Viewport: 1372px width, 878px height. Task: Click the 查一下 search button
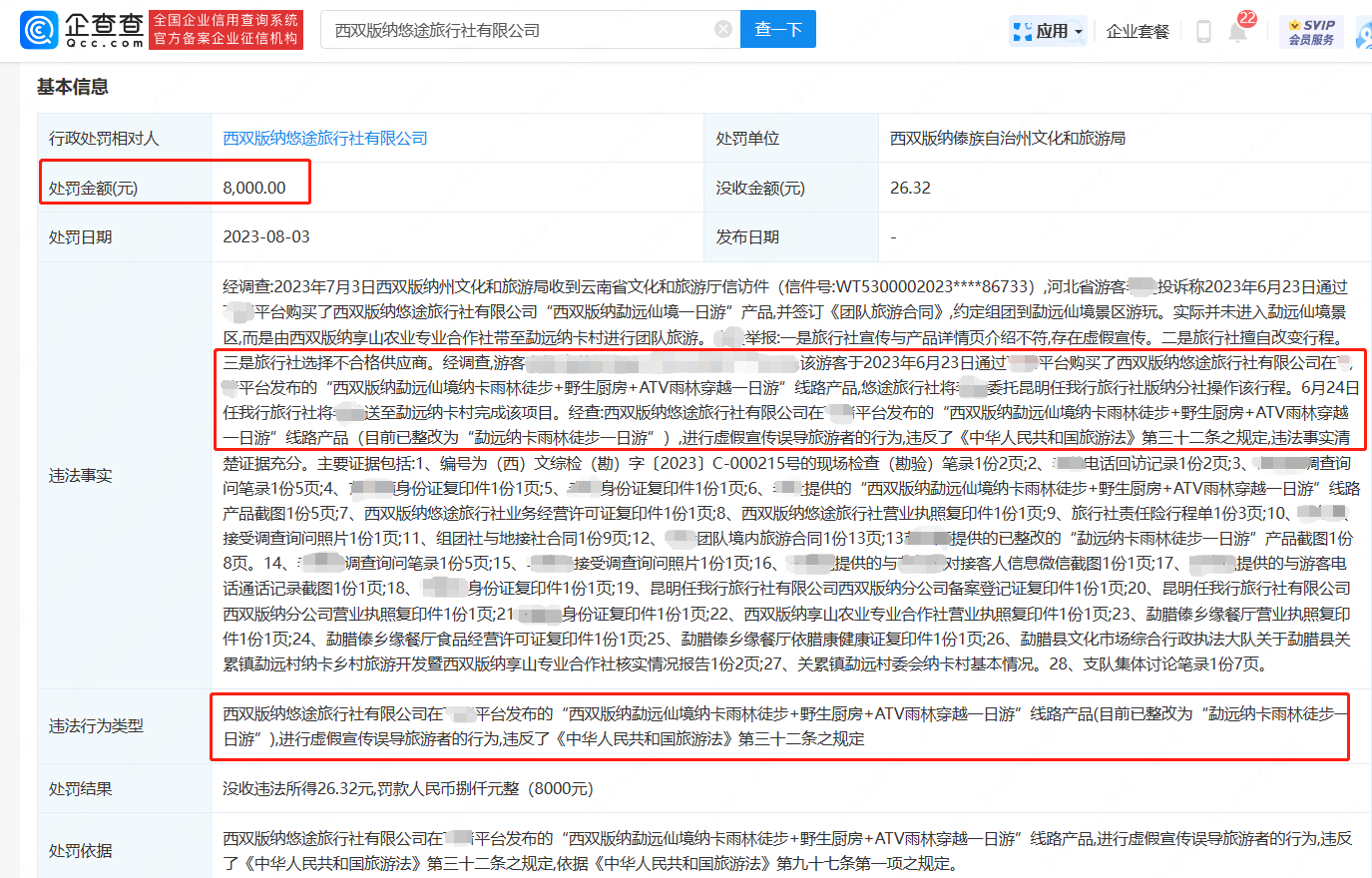(x=778, y=29)
